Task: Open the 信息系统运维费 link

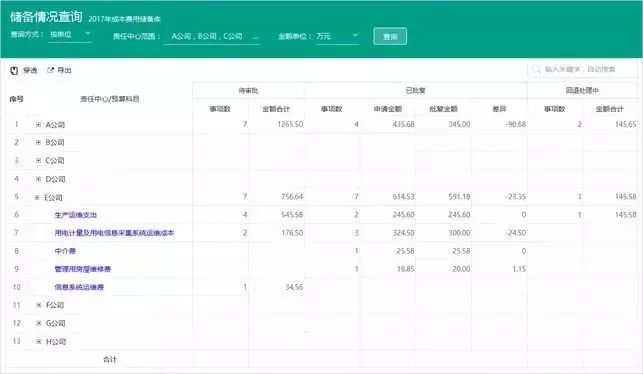Action: click(x=79, y=287)
